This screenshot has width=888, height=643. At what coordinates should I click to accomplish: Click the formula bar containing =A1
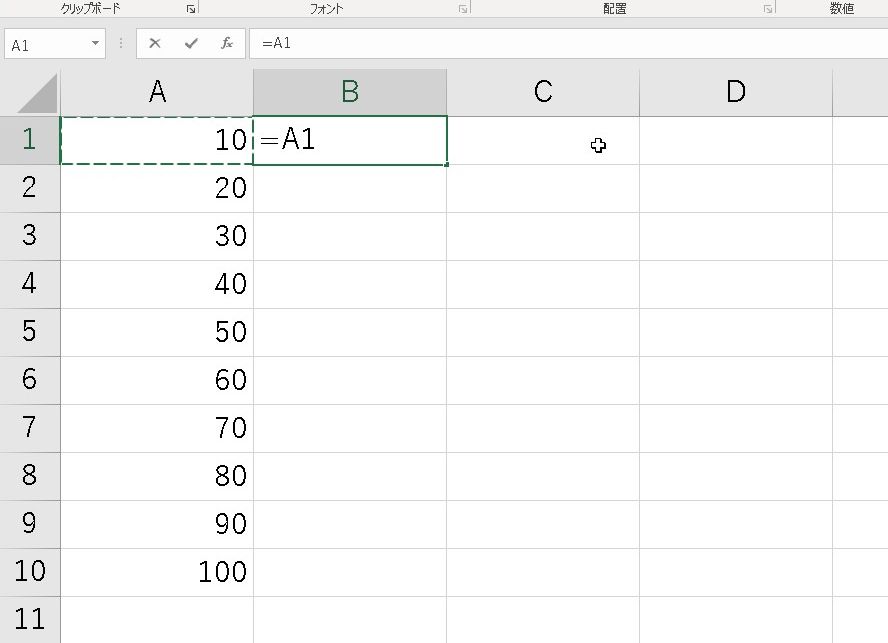click(560, 43)
